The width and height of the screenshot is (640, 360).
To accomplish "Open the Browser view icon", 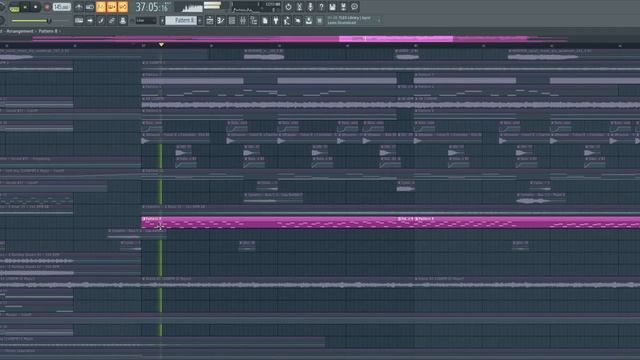I will coord(254,20).
